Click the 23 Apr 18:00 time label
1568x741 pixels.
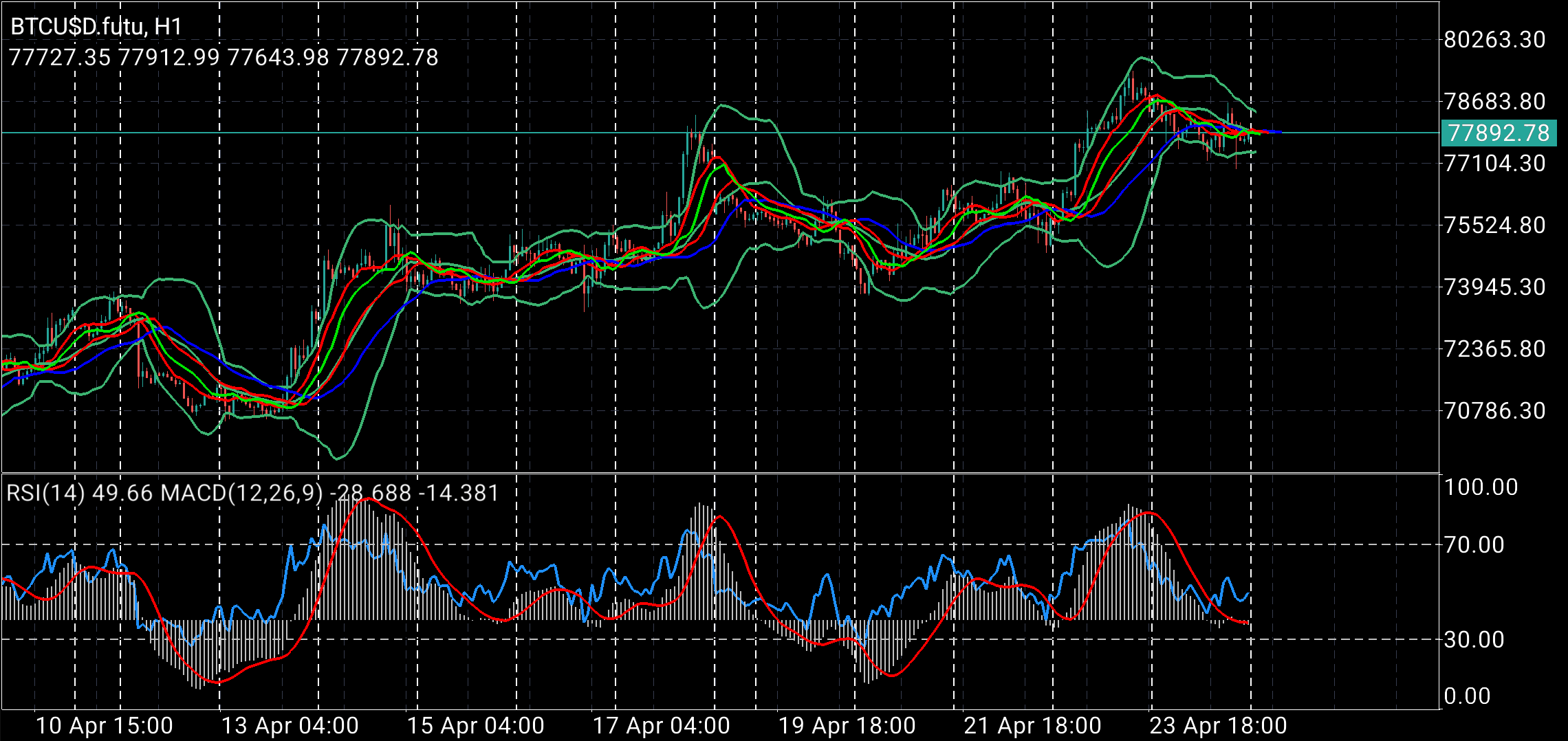tap(1218, 726)
